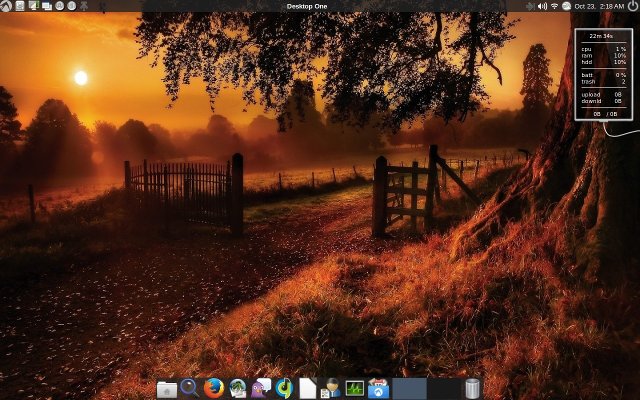Open the trash can dock icon
Image resolution: width=640 pixels, height=400 pixels.
point(472,388)
